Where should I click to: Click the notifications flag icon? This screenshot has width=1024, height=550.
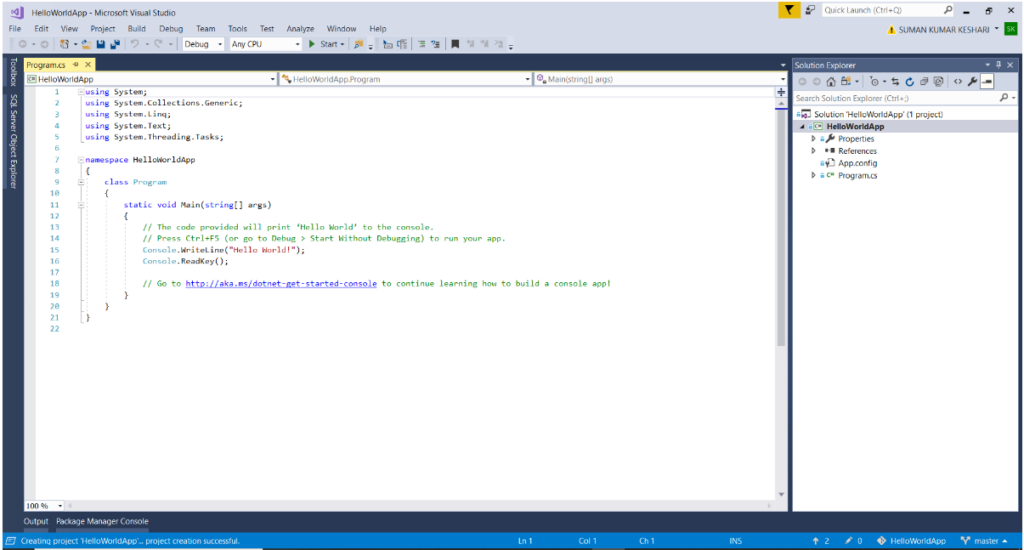(x=789, y=10)
